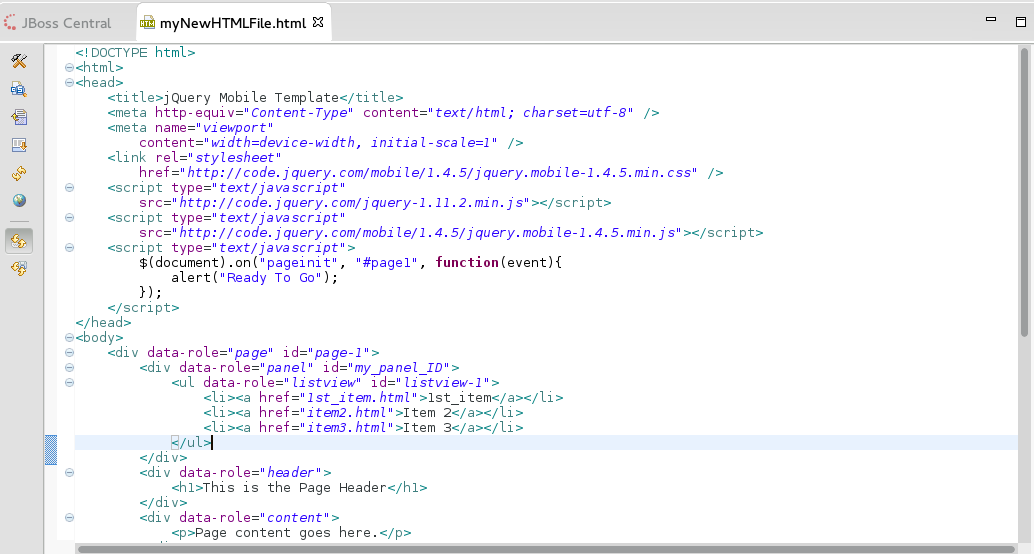The width and height of the screenshot is (1034, 554).
Task: Click the closing </head> tag
Action: pos(103,323)
